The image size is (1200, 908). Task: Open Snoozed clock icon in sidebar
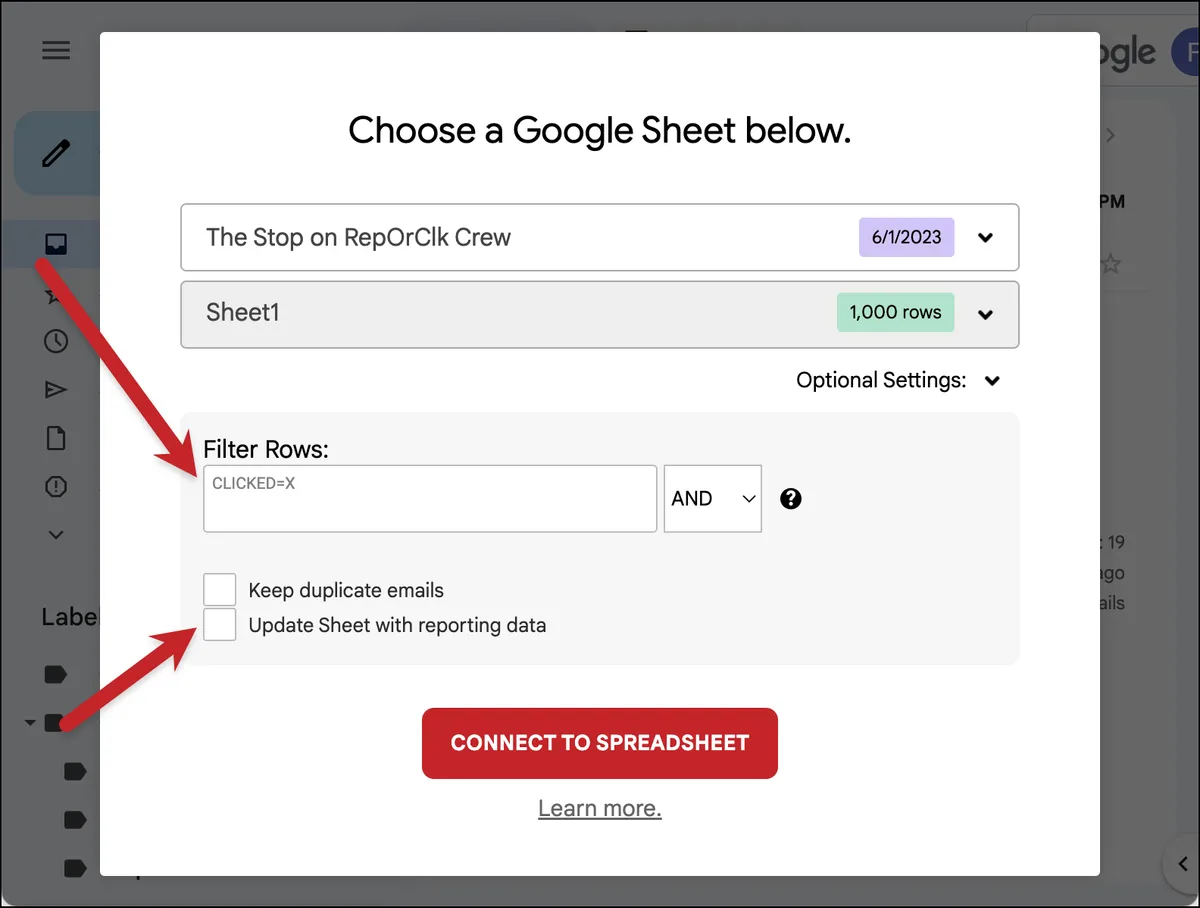[x=56, y=341]
